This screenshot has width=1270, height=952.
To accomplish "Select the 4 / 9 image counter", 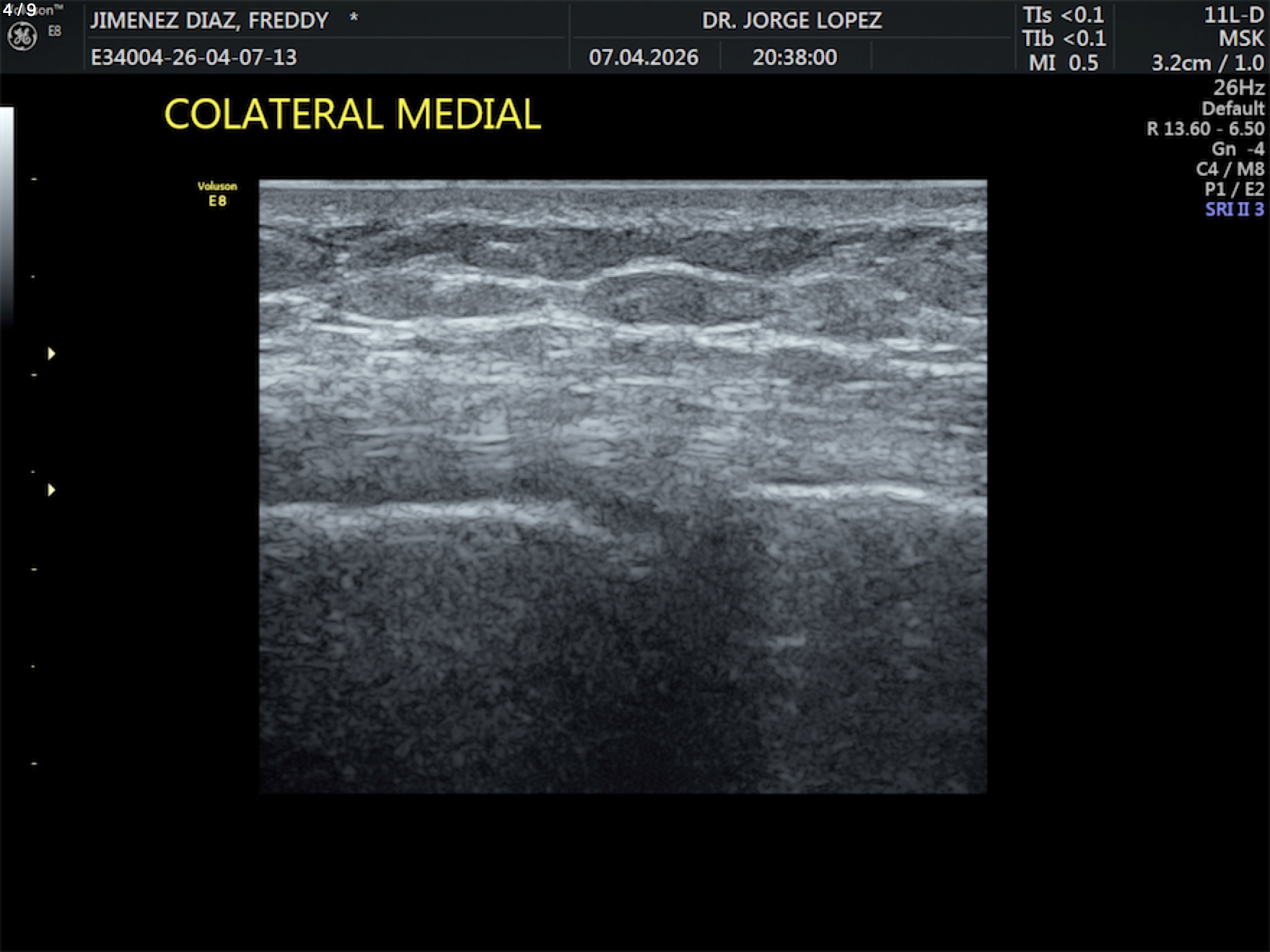I will pos(19,10).
